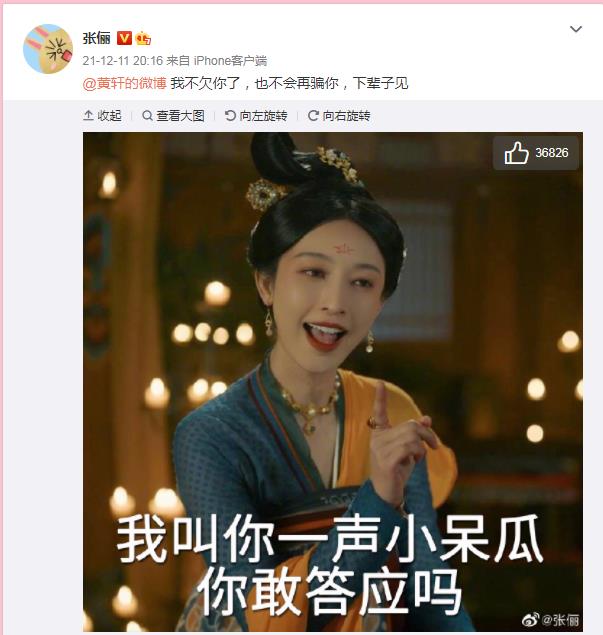Image resolution: width=603 pixels, height=635 pixels.
Task: Click the membership crown badge icon
Action: [x=143, y=38]
